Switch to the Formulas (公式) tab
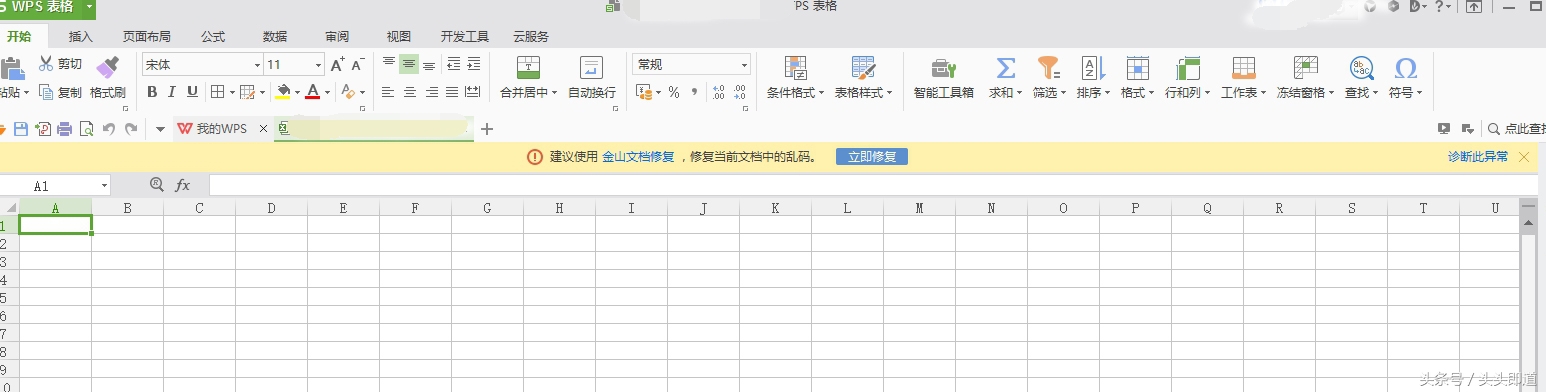The image size is (1546, 392). click(213, 36)
